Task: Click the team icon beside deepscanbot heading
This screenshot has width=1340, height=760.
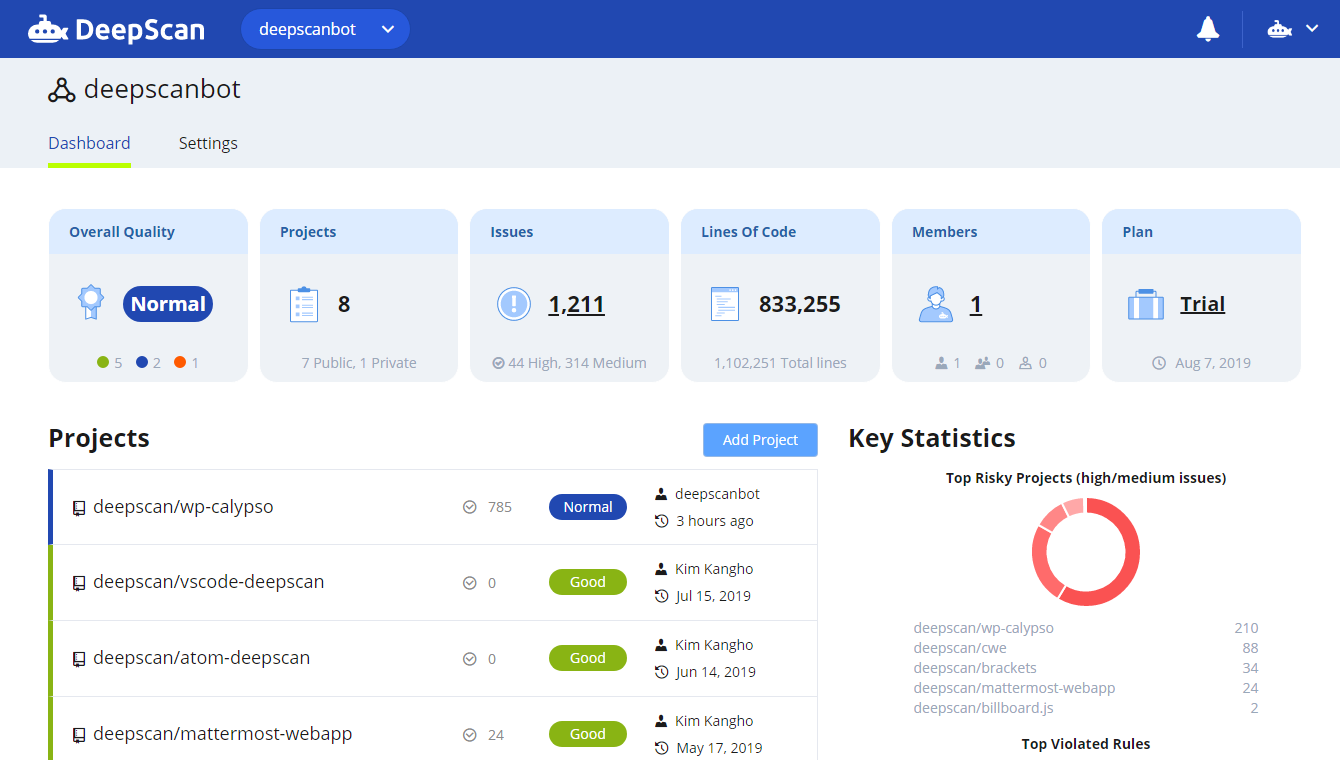Action: pos(62,90)
